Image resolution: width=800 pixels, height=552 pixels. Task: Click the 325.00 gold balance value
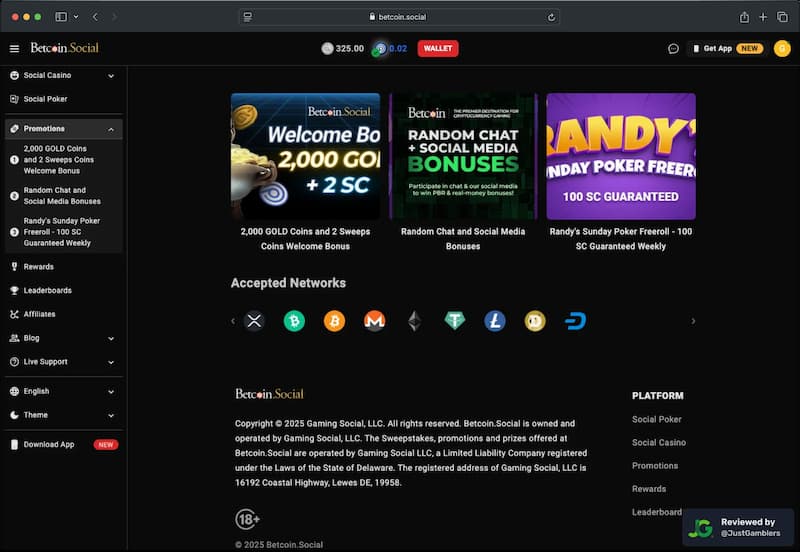[x=350, y=48]
